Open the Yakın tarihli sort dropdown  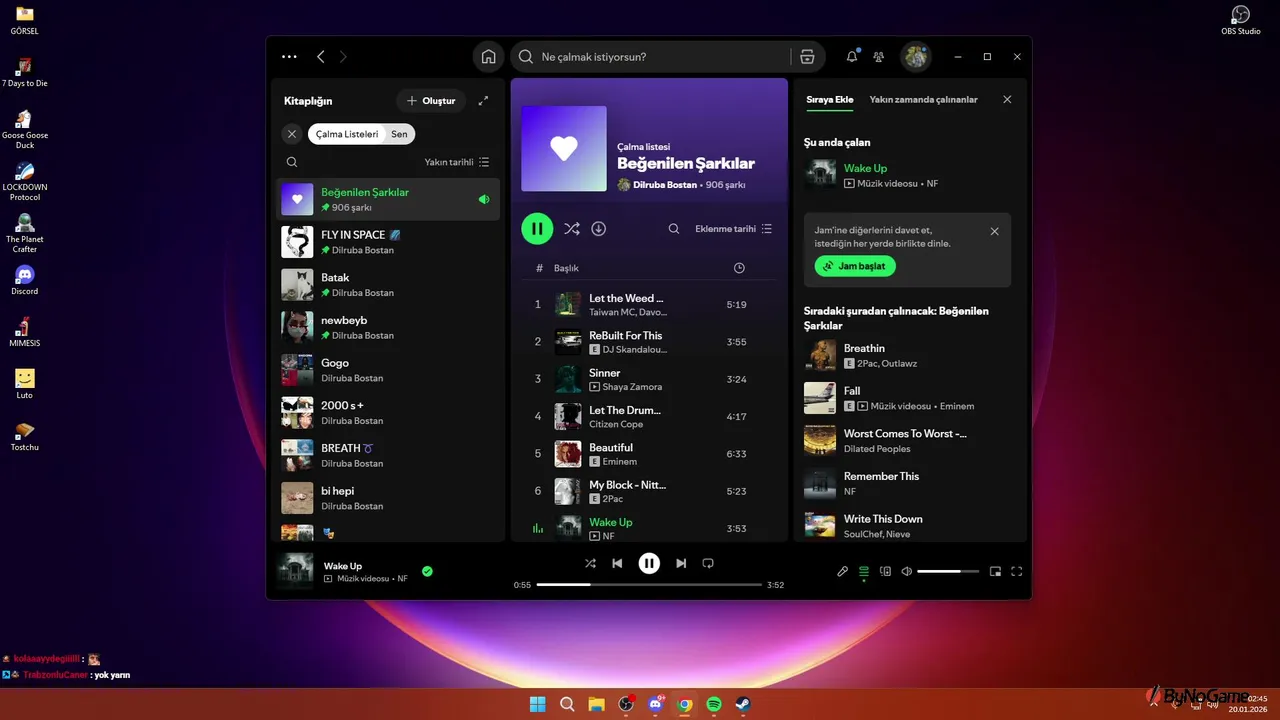pyautogui.click(x=457, y=162)
